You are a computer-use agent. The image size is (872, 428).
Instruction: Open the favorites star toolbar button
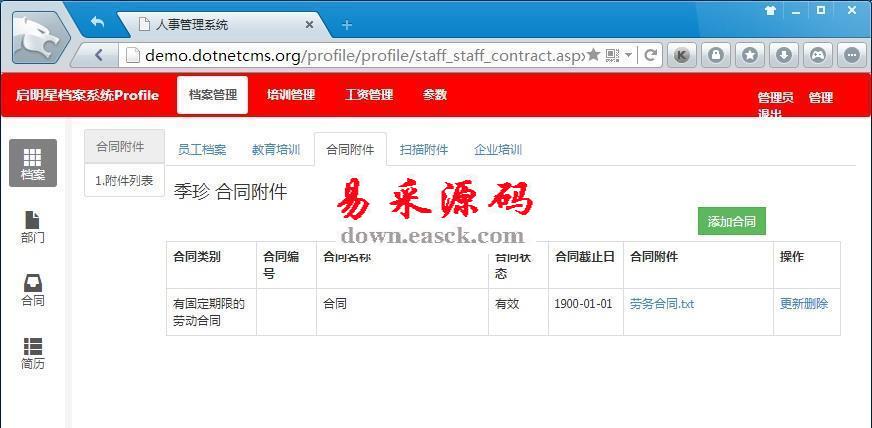750,54
